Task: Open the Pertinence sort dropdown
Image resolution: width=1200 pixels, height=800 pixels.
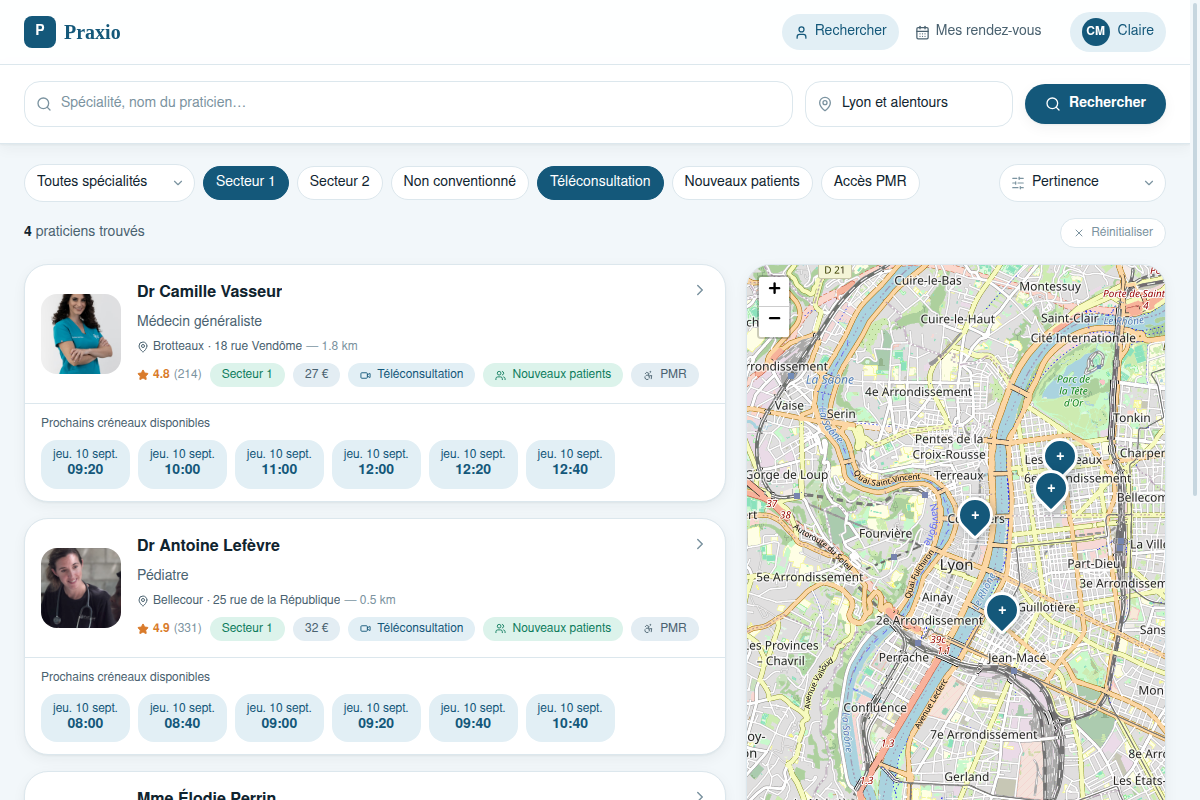Action: pyautogui.click(x=1082, y=182)
